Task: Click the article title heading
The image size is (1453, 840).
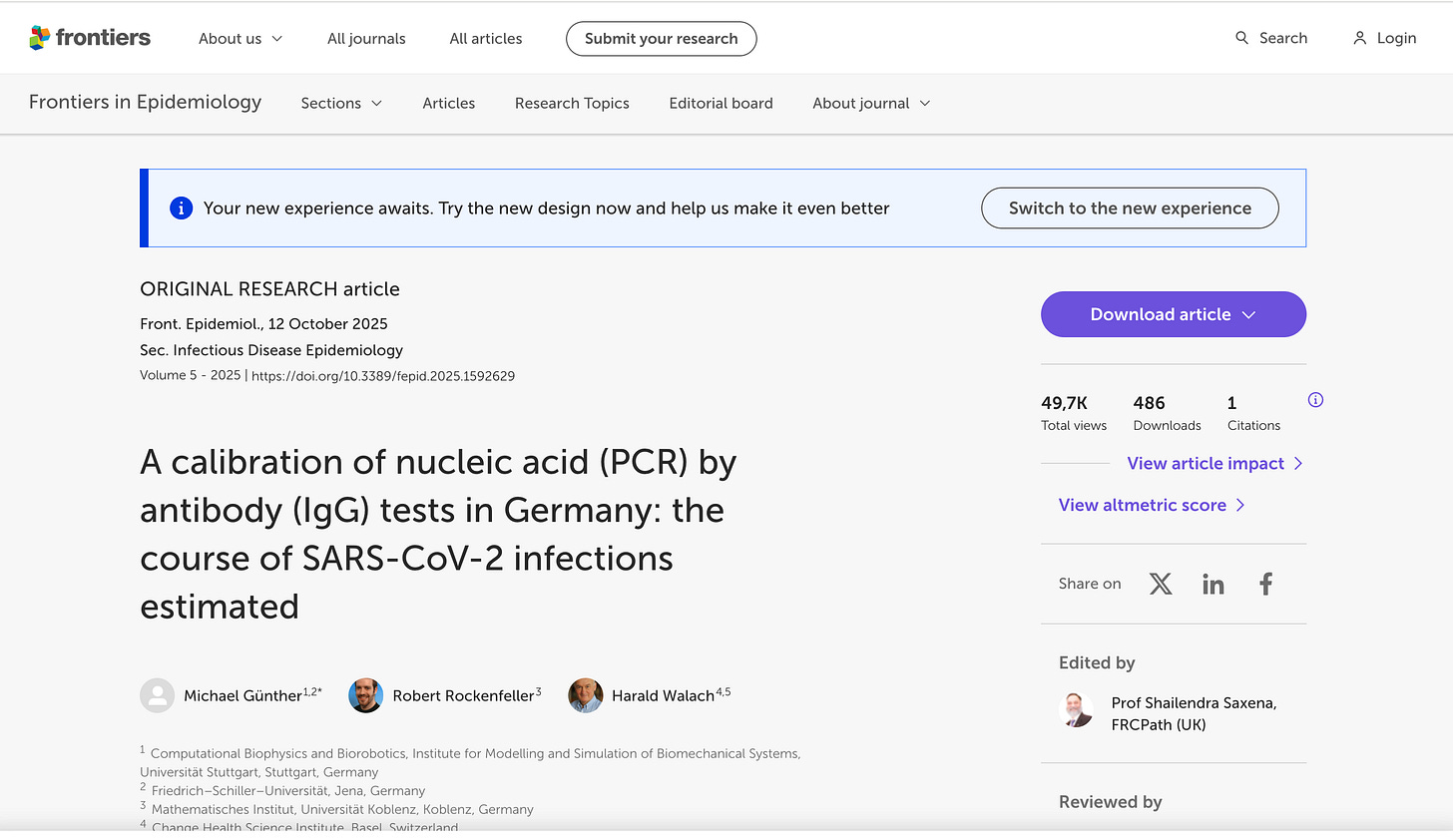Action: click(438, 534)
